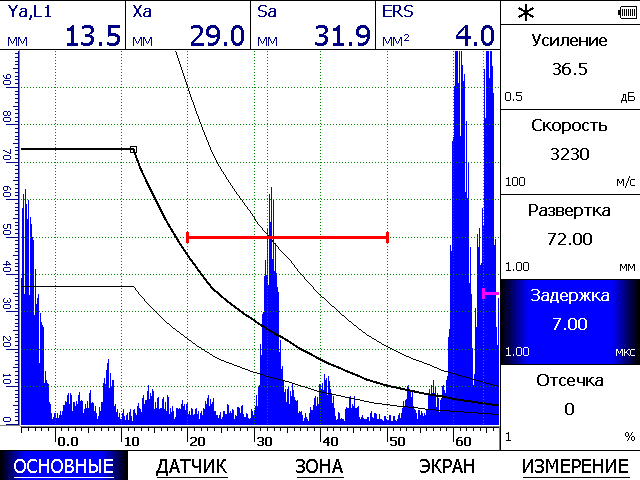Click the 60 mark on the horizontal axis

tap(464, 441)
